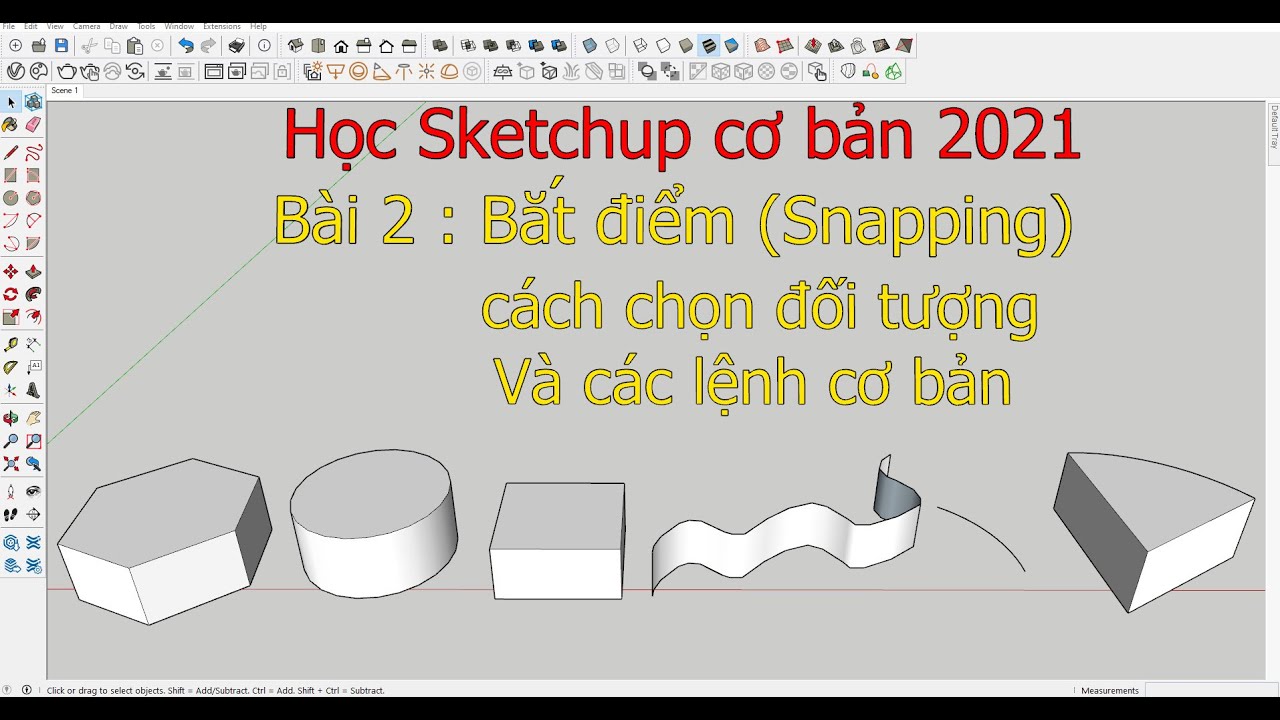Select the Walk footprints tool
The height and width of the screenshot is (720, 1280).
tap(11, 515)
